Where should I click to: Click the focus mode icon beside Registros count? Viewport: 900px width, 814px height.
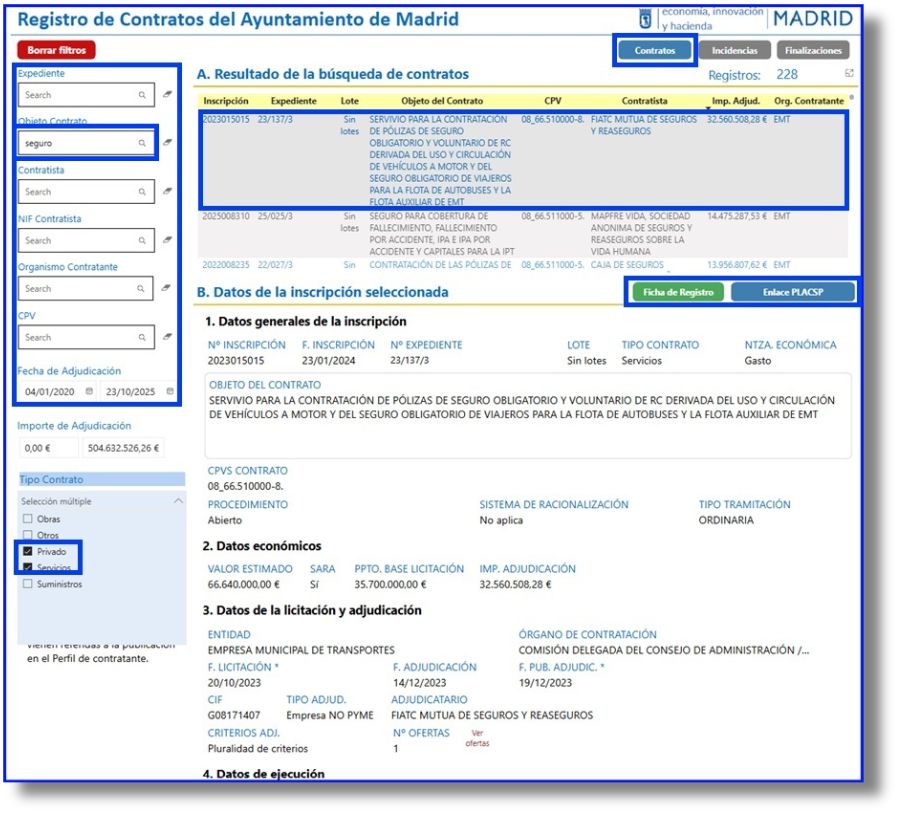tap(849, 73)
